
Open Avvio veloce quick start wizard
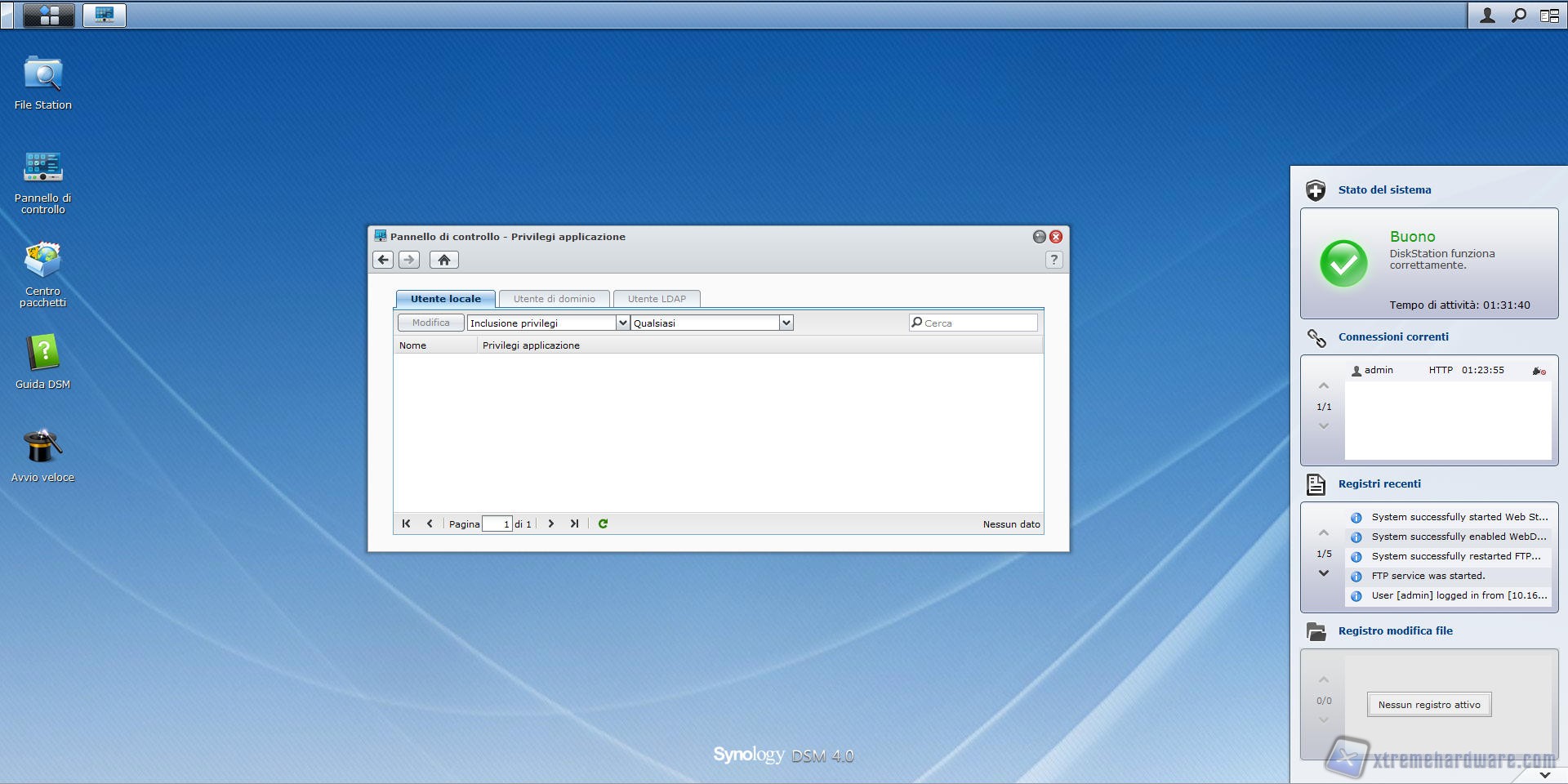click(x=42, y=448)
